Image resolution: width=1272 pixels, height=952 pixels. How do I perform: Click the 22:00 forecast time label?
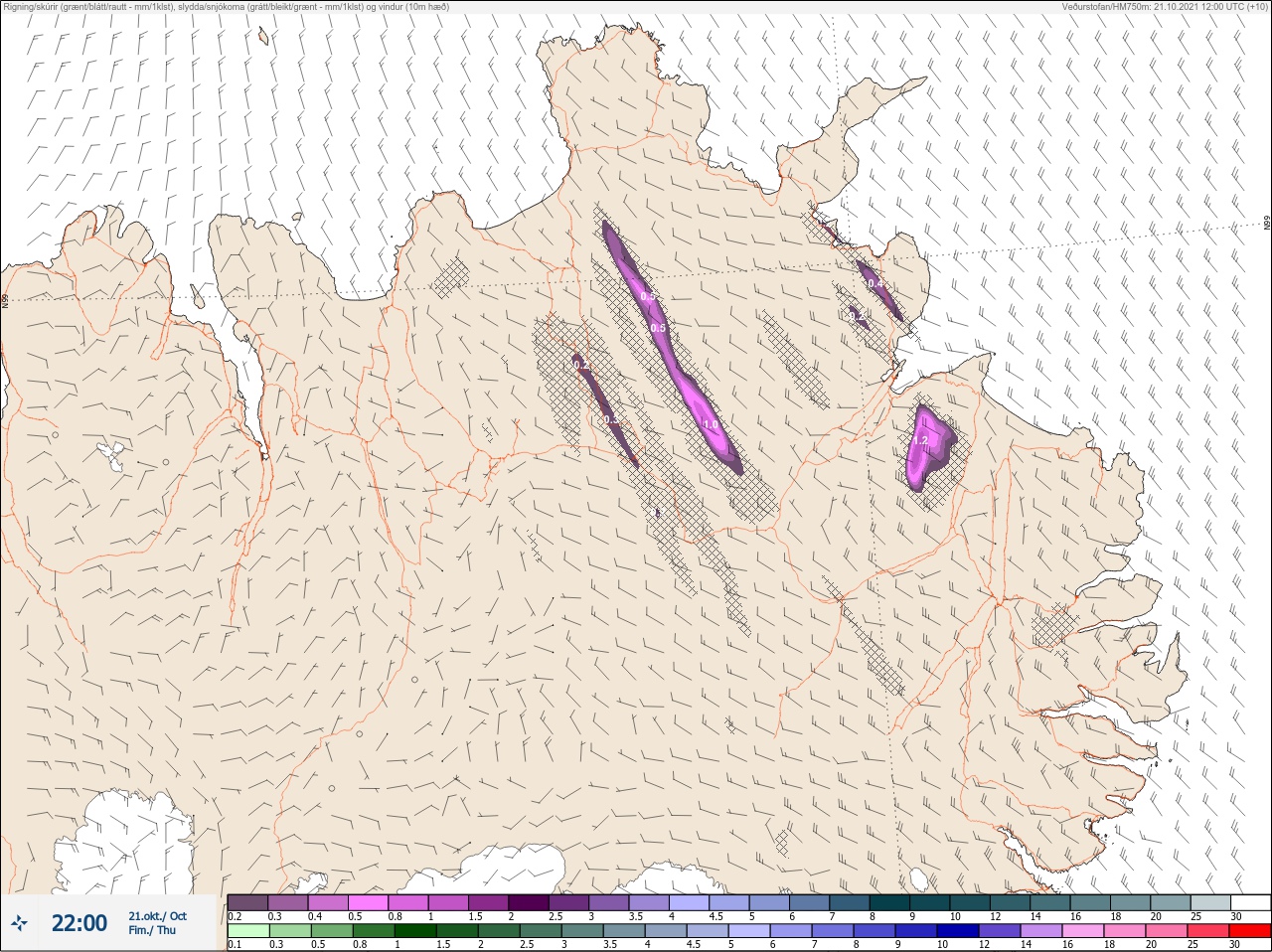tap(79, 923)
